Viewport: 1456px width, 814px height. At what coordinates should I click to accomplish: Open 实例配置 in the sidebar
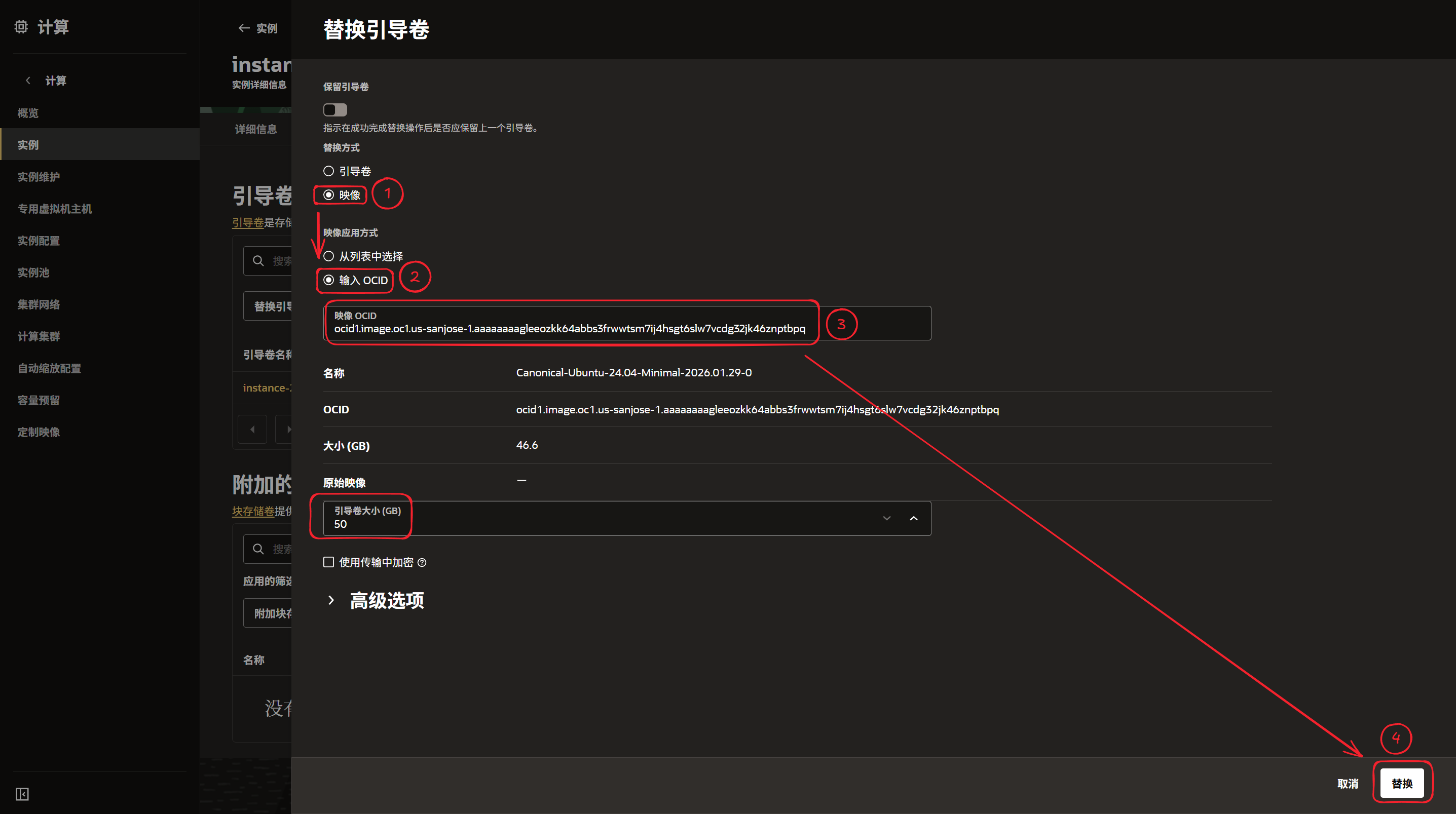(x=39, y=241)
